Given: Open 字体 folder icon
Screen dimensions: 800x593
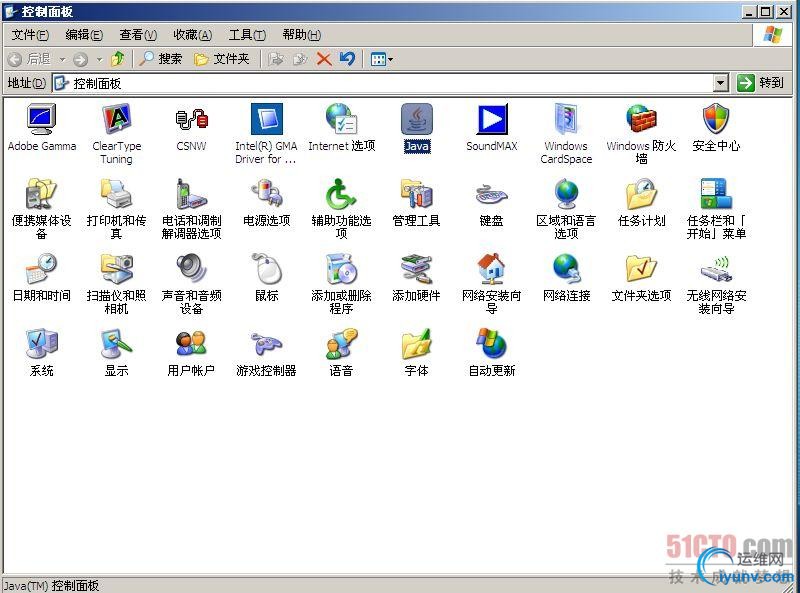Looking at the screenshot, I should 416,344.
